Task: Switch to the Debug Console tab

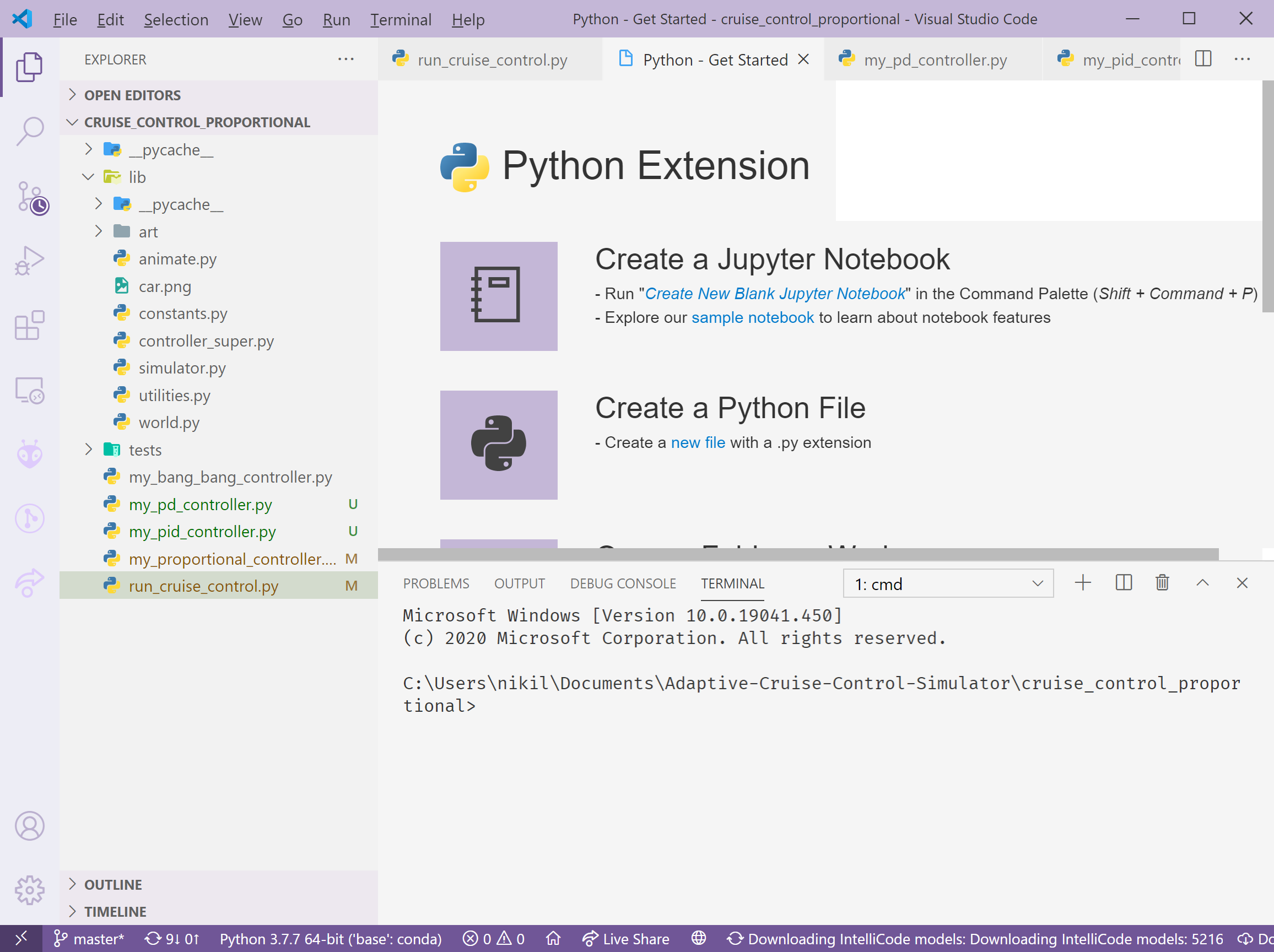Action: (x=623, y=583)
